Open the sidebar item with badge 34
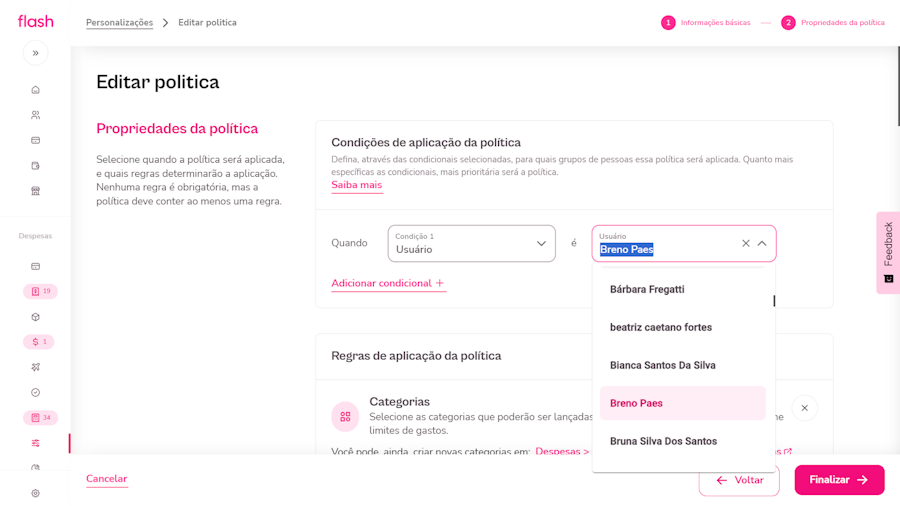The width and height of the screenshot is (900, 506). (40, 418)
